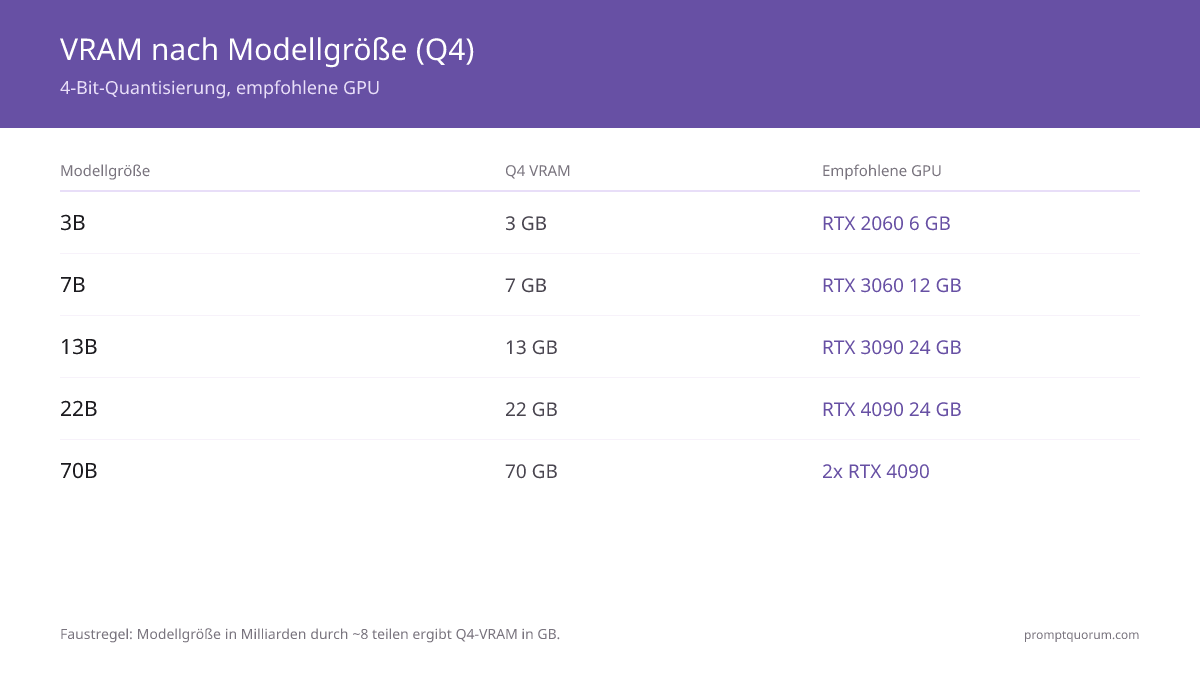The image size is (1200, 675).
Task: Select the 3B model size cell
Action: [x=73, y=223]
